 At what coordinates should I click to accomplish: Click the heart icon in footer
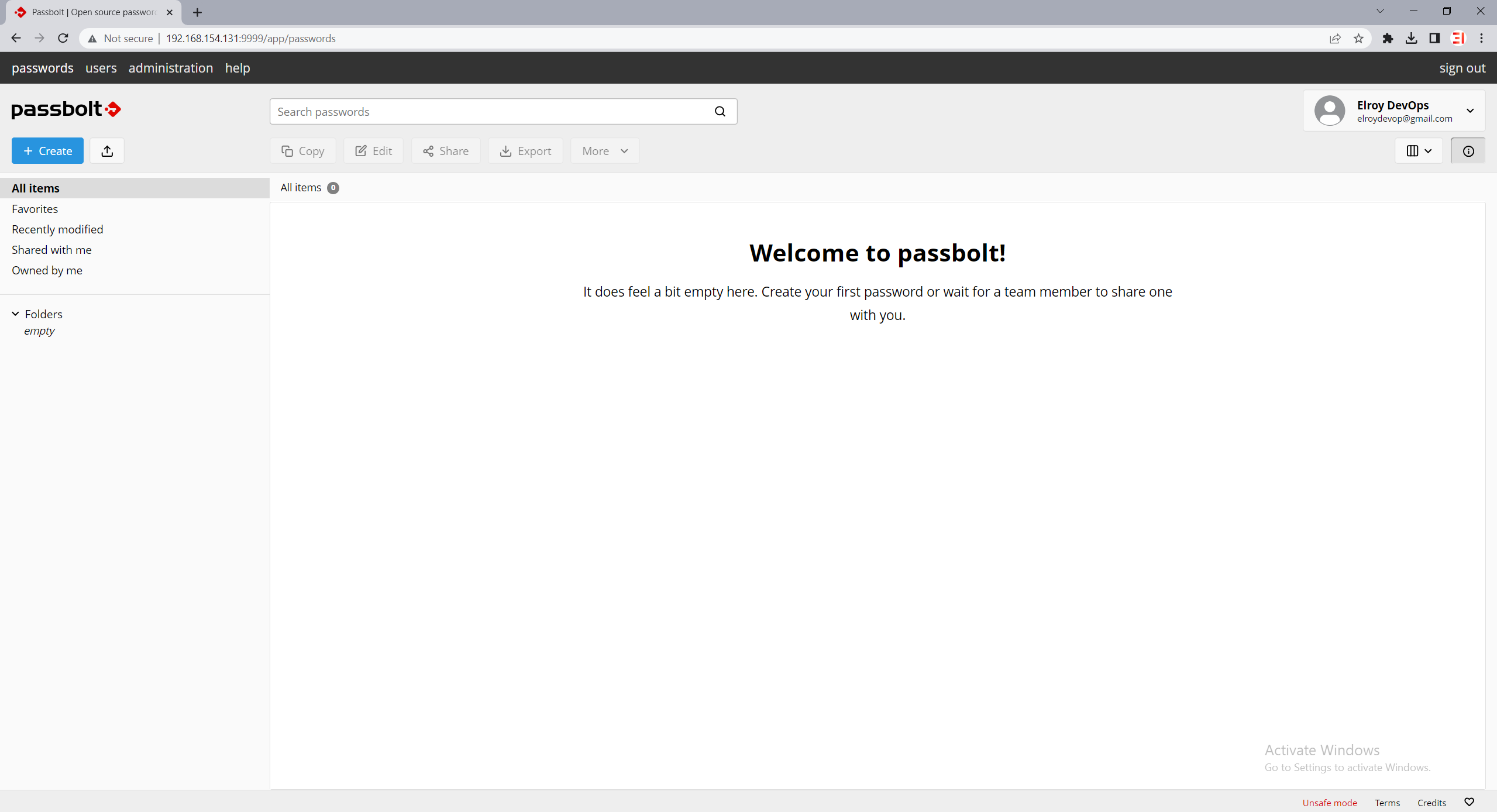[x=1469, y=802]
